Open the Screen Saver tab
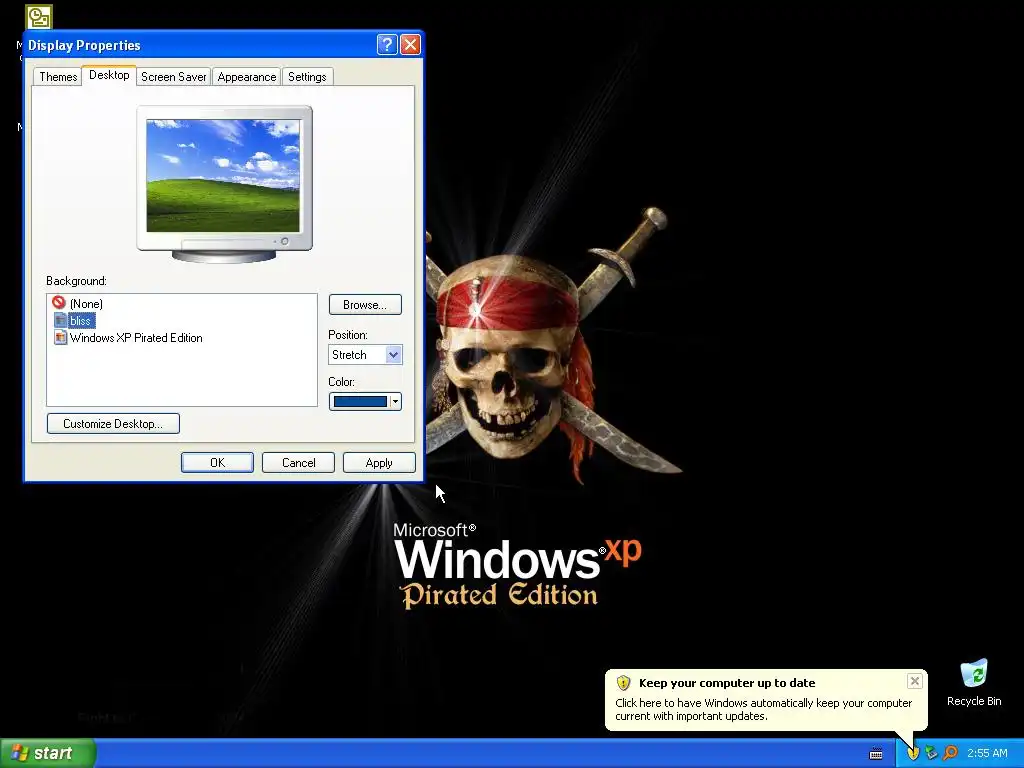This screenshot has height=768, width=1024. pos(173,76)
